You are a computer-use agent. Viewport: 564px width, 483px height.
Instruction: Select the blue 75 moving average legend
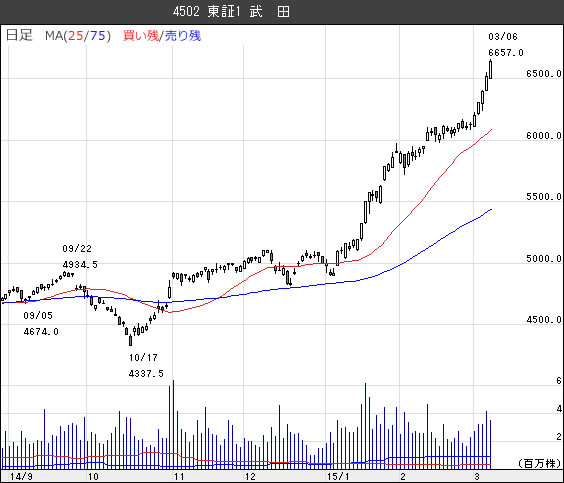[x=97, y=36]
